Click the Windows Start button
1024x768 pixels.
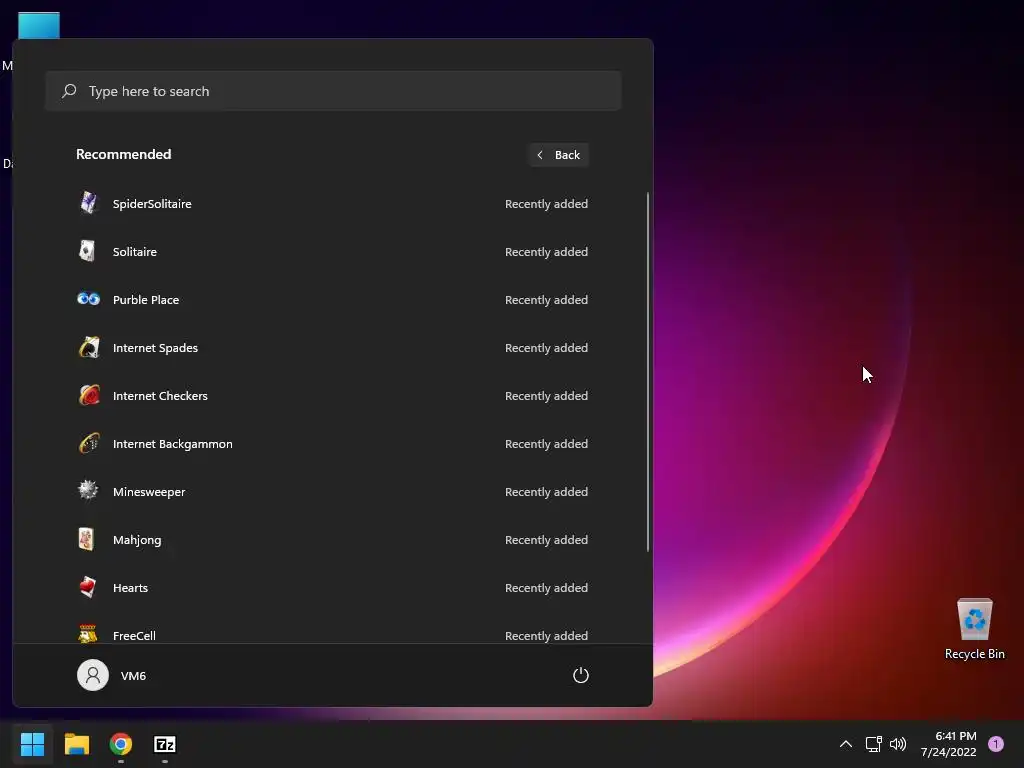pos(32,744)
